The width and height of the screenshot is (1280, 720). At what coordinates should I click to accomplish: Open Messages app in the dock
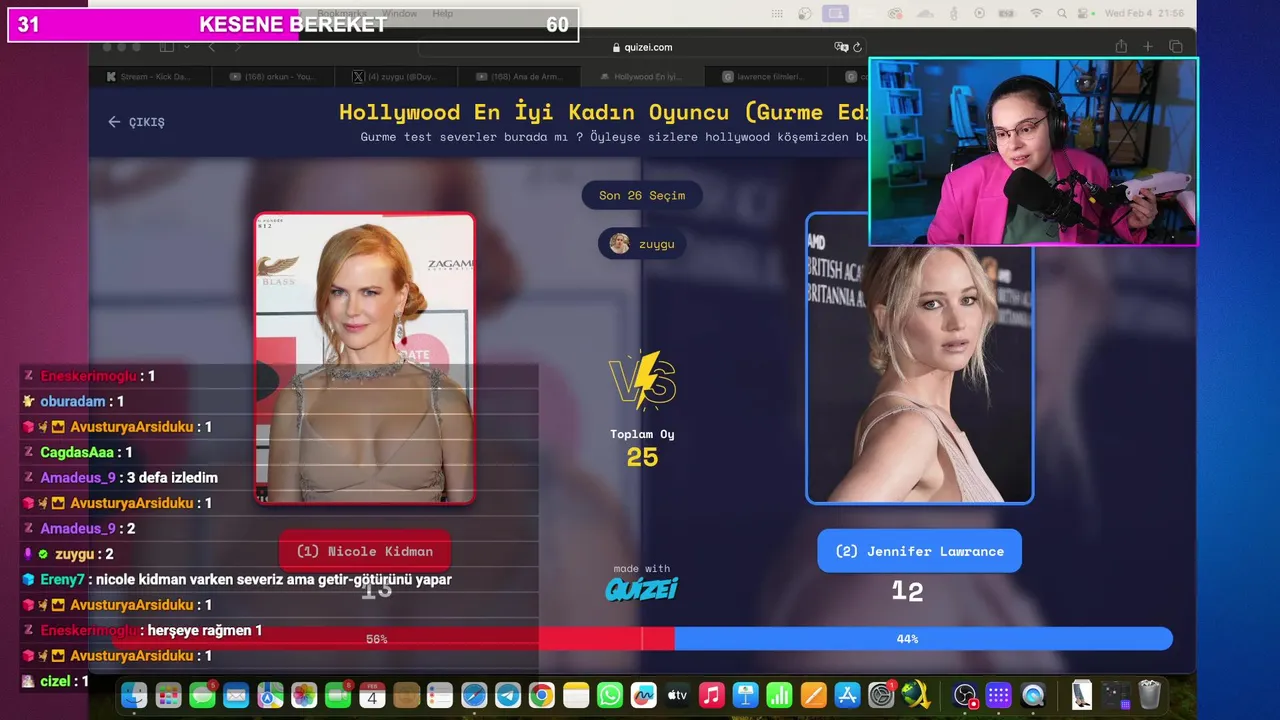(202, 695)
